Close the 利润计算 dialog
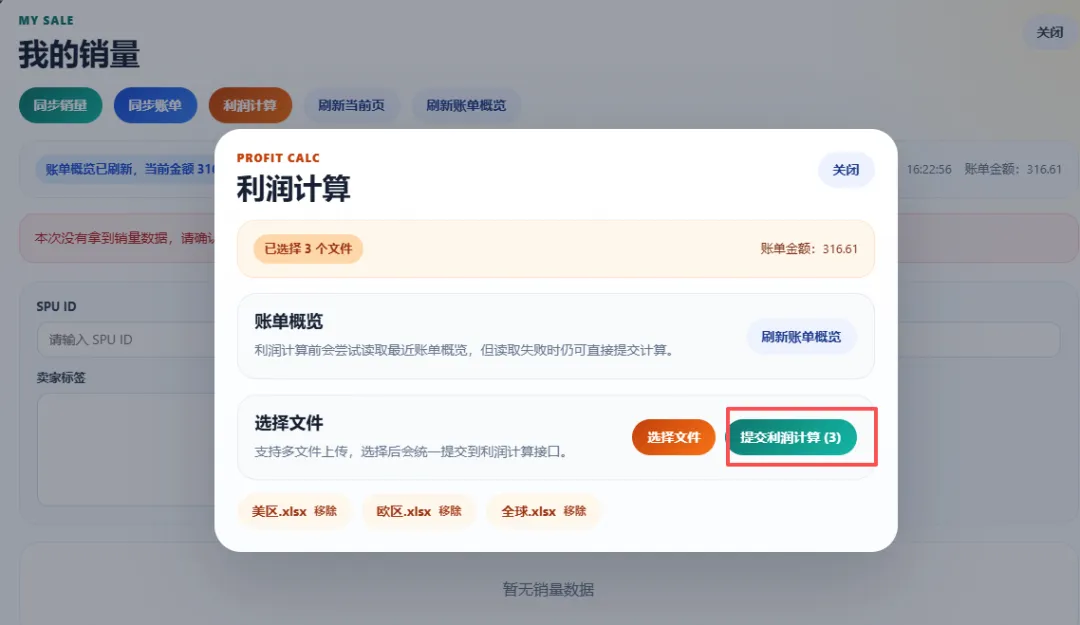Viewport: 1080px width, 625px height. pyautogui.click(x=846, y=170)
